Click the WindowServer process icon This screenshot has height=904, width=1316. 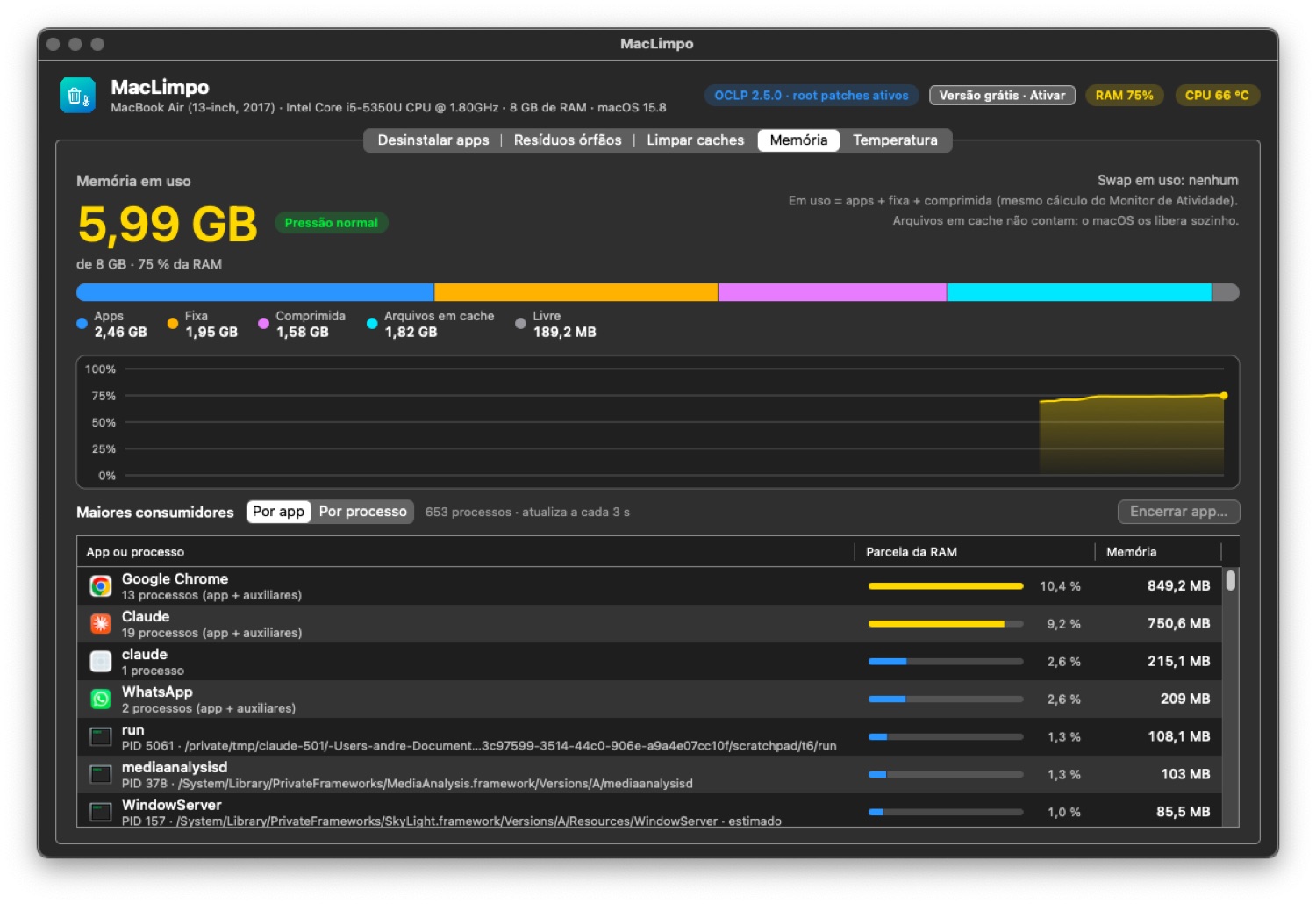pos(101,812)
